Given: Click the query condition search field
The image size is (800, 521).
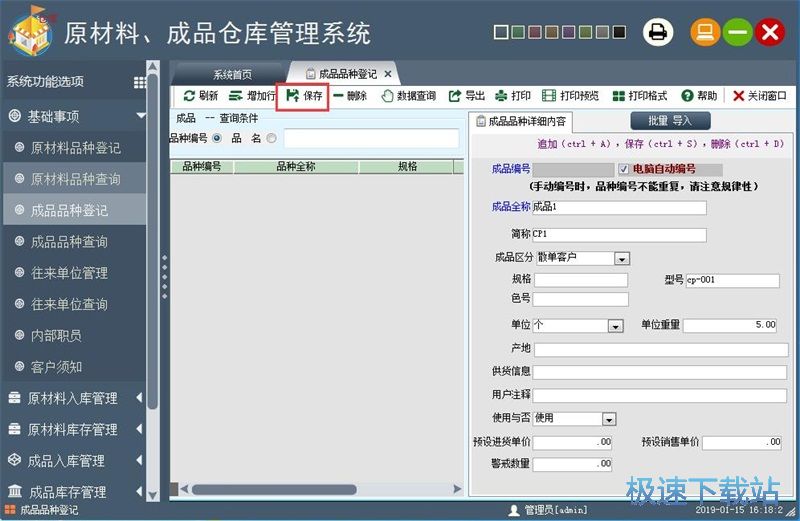Looking at the screenshot, I should click(371, 138).
